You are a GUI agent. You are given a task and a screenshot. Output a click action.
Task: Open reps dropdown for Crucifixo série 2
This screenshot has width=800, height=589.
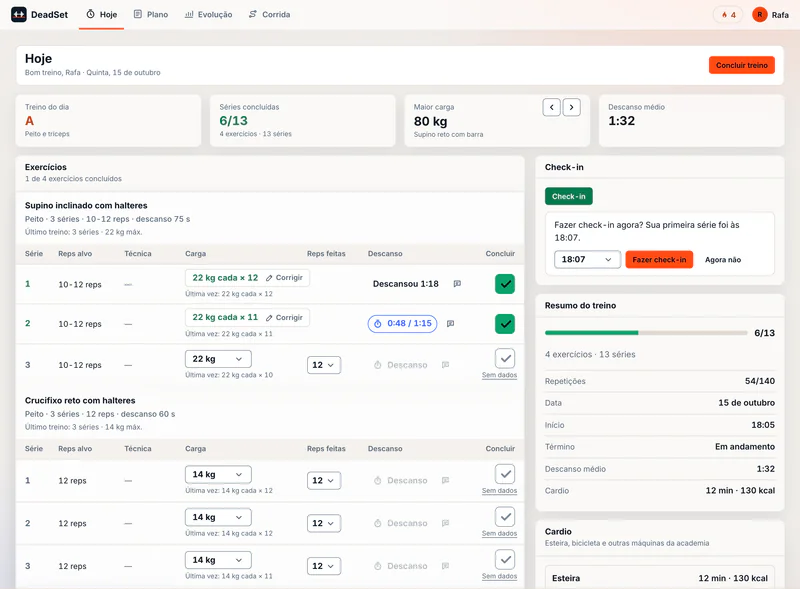pyautogui.click(x=324, y=523)
